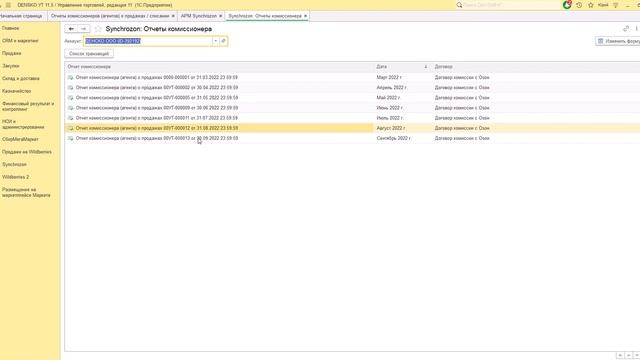The width and height of the screenshot is (640, 360).
Task: Open the Склад и доставка section
Action: click(x=21, y=78)
